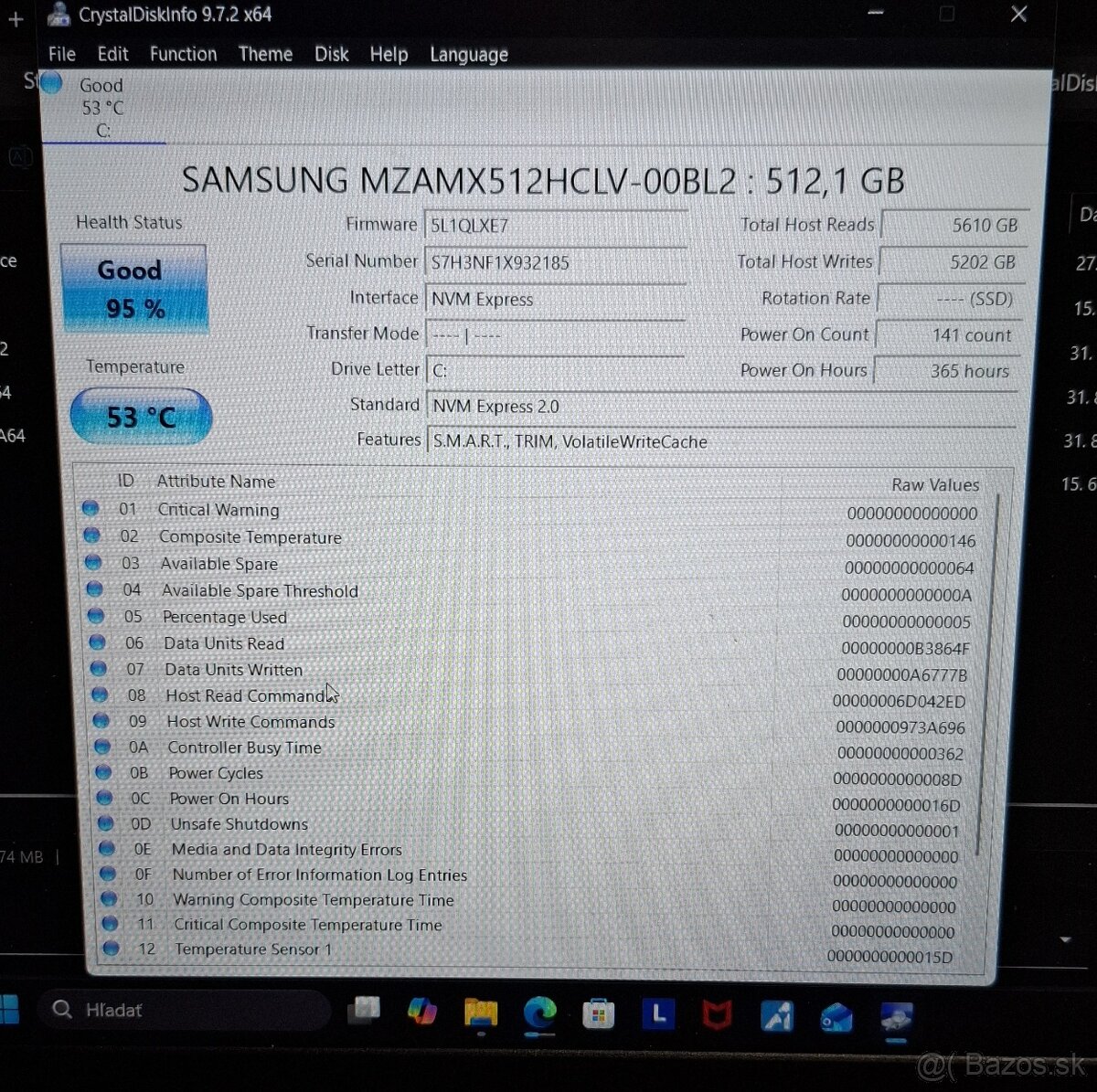
Task: Open the Function menu
Action: point(183,55)
